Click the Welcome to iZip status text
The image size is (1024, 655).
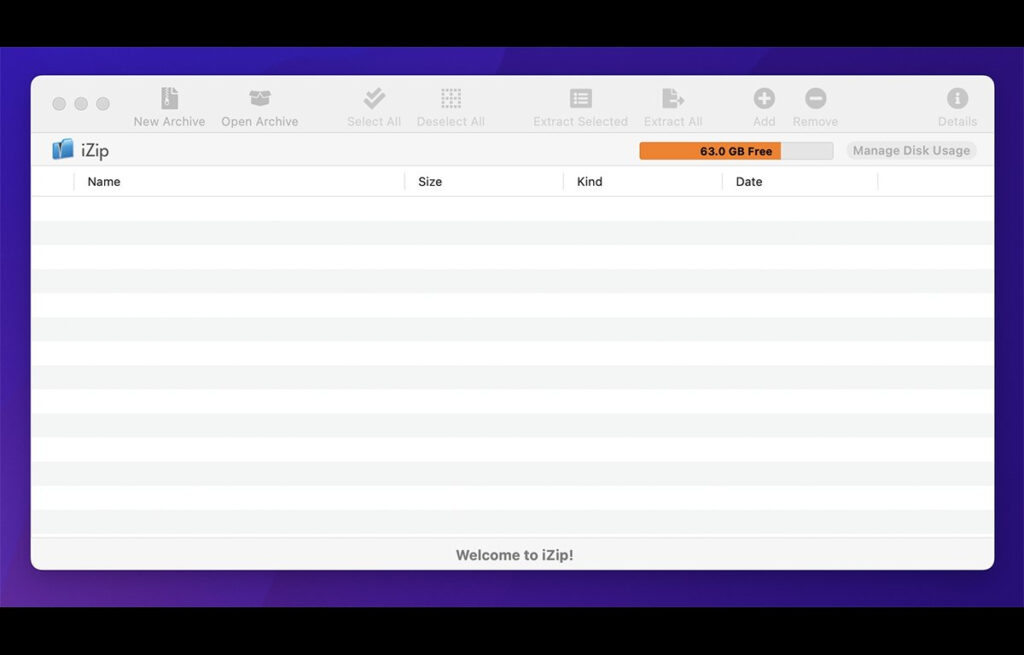pyautogui.click(x=514, y=555)
